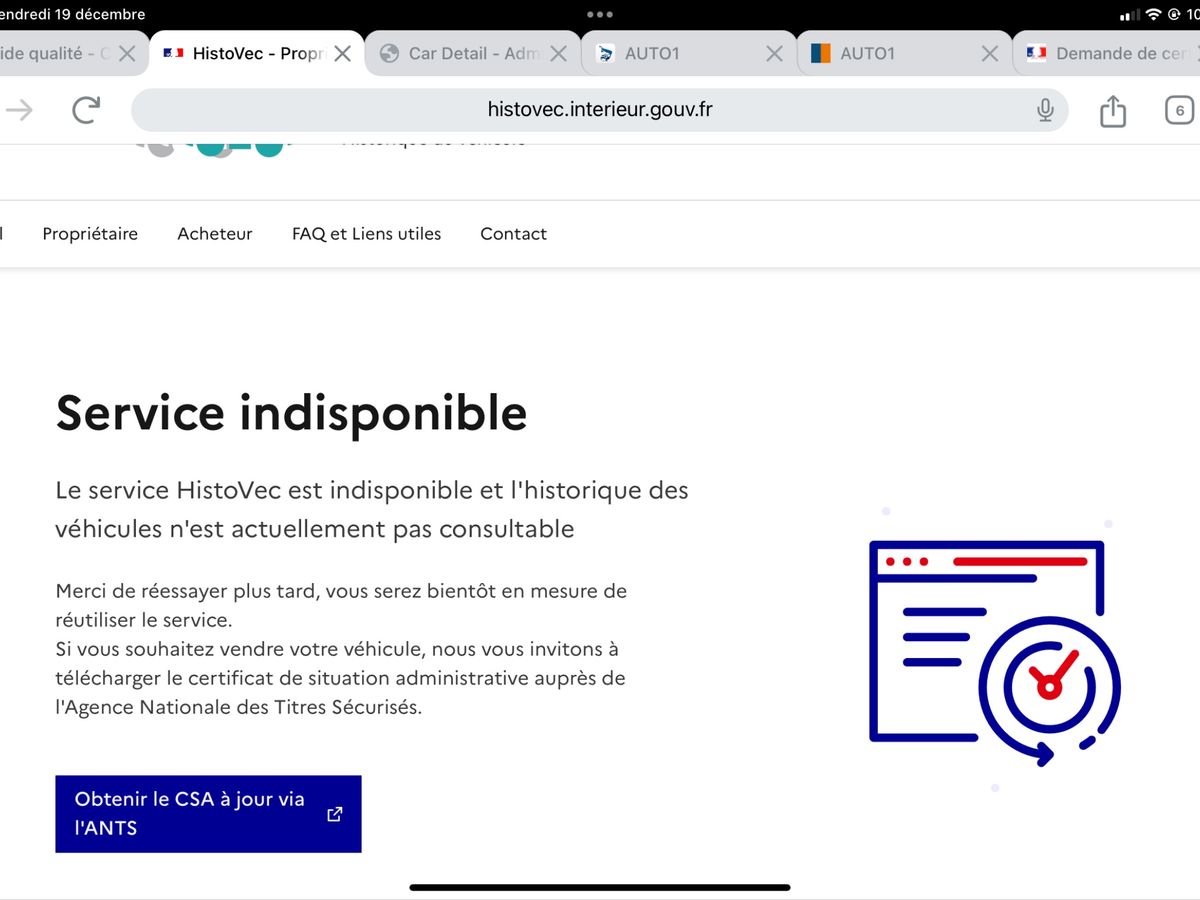Click the 'Service indisponible' heading
This screenshot has height=900, width=1200.
292,412
